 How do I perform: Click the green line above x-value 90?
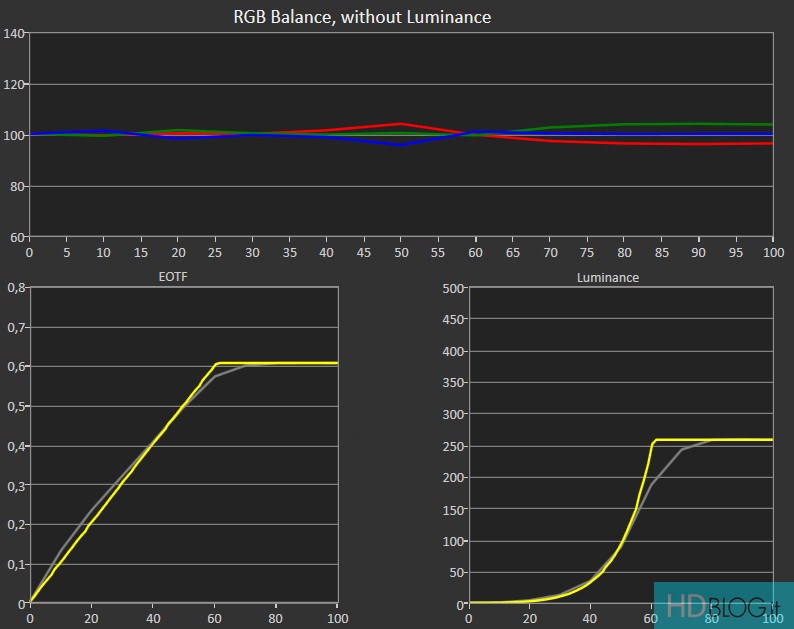coord(698,124)
